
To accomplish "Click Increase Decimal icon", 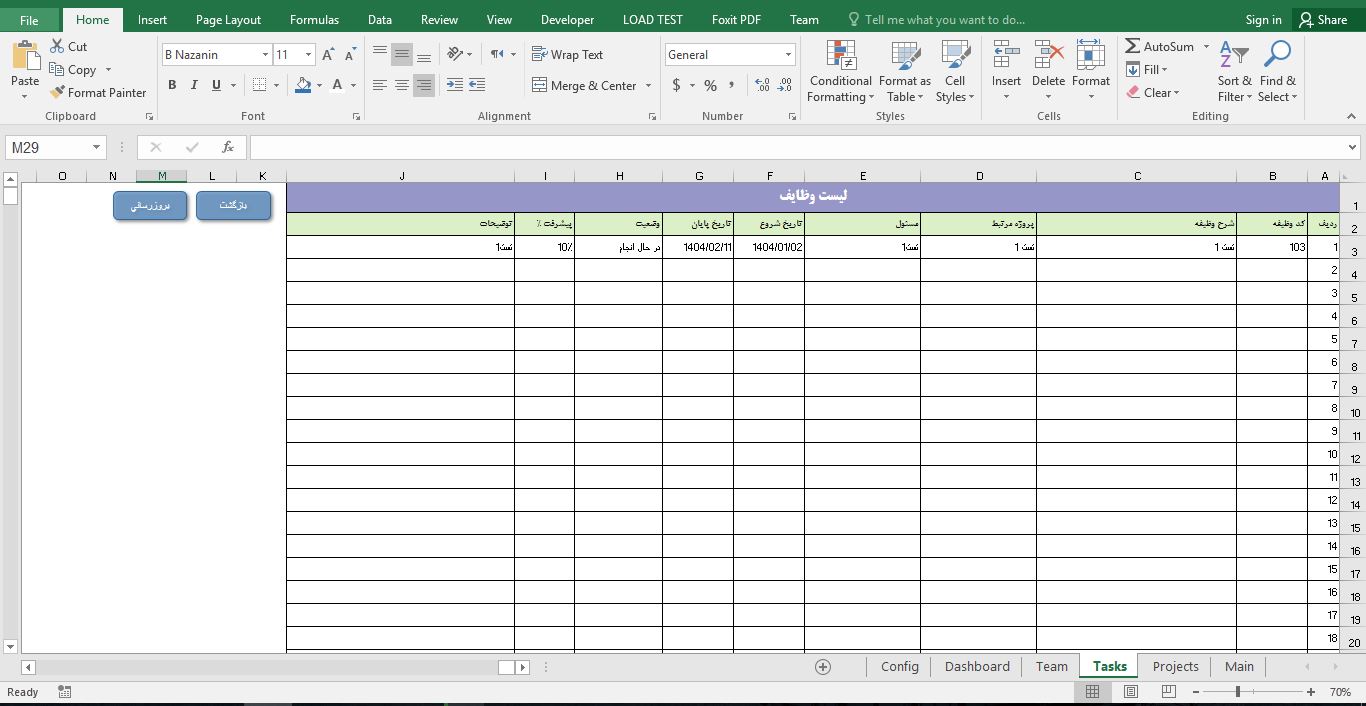I will pos(762,85).
